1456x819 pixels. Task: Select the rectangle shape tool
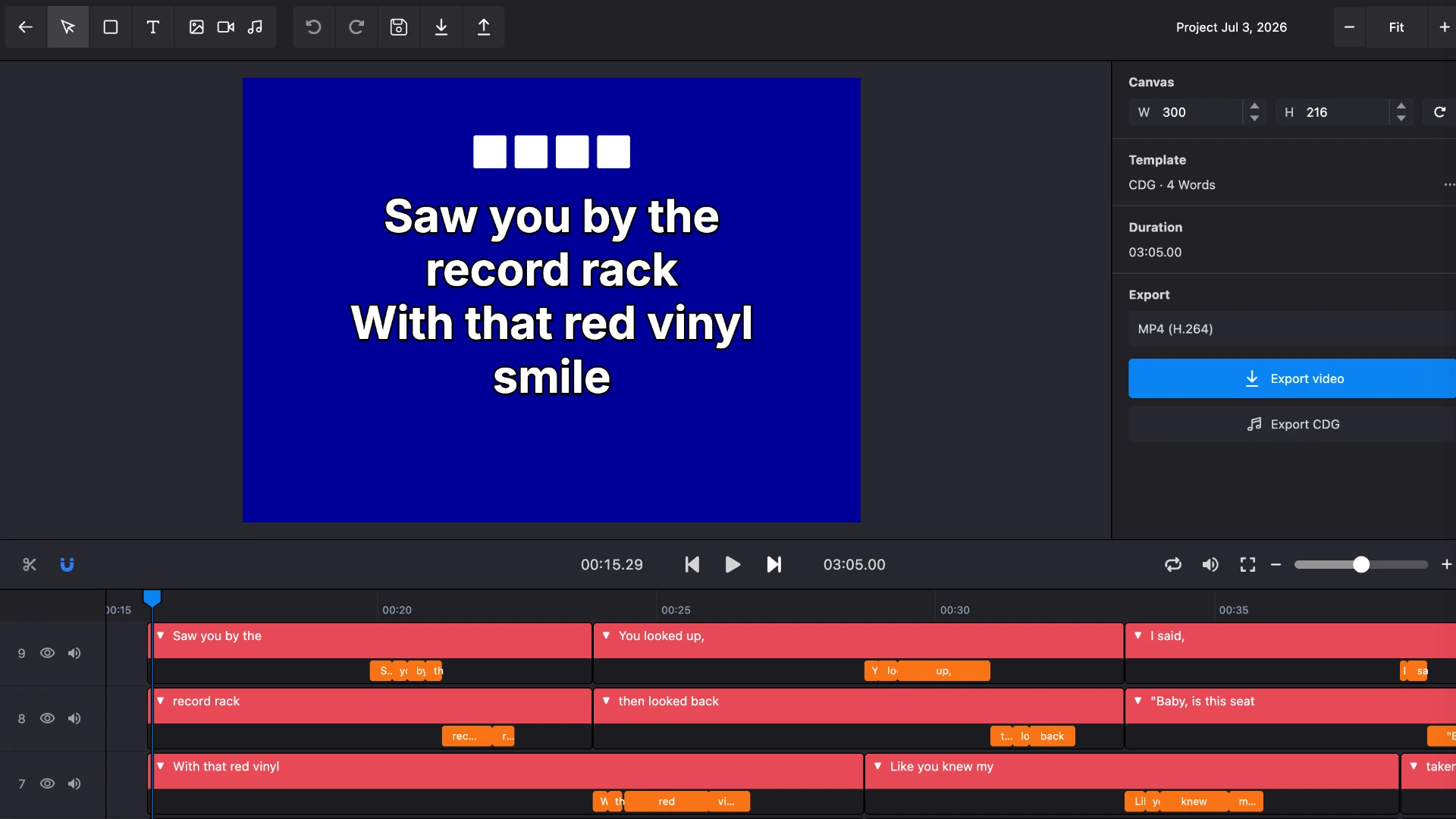[x=111, y=27]
